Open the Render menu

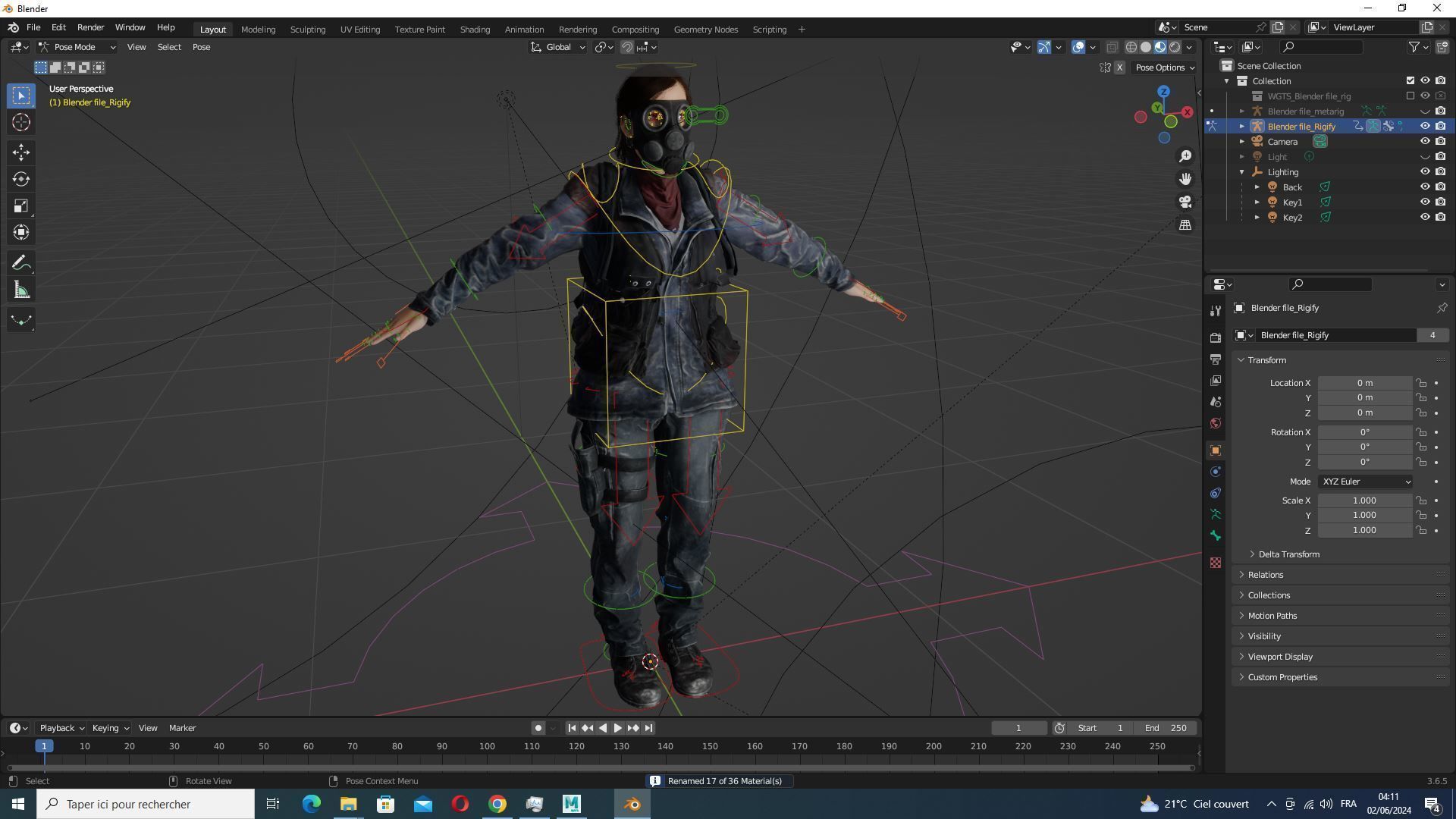click(90, 27)
